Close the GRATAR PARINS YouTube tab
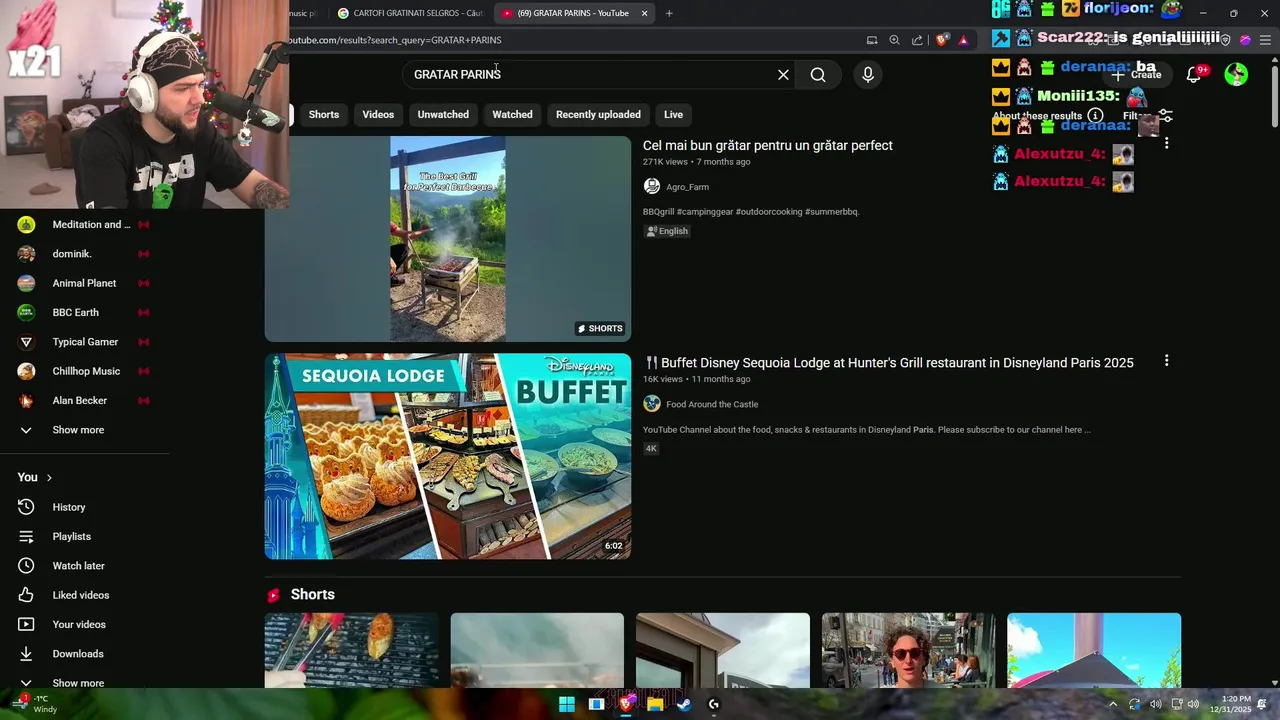Viewport: 1280px width, 720px height. (x=644, y=13)
